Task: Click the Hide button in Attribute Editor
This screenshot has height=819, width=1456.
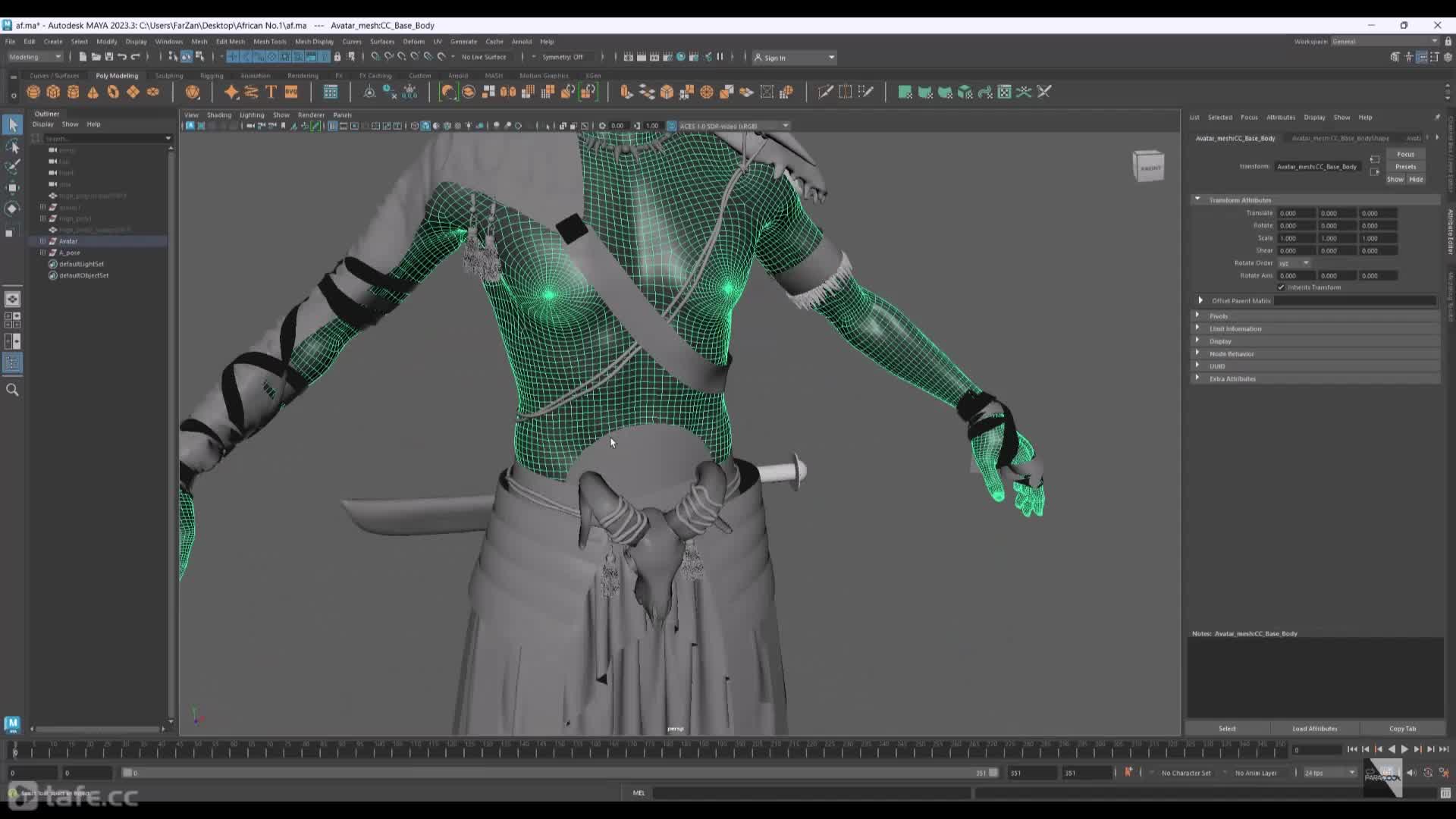Action: 1416,180
